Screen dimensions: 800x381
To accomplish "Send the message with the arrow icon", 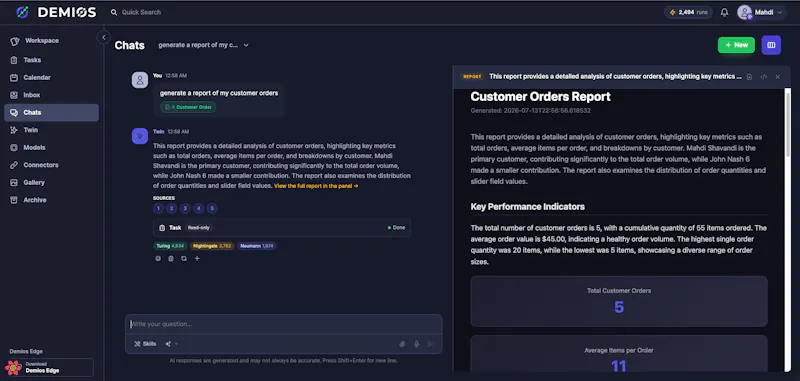I will tap(431, 344).
